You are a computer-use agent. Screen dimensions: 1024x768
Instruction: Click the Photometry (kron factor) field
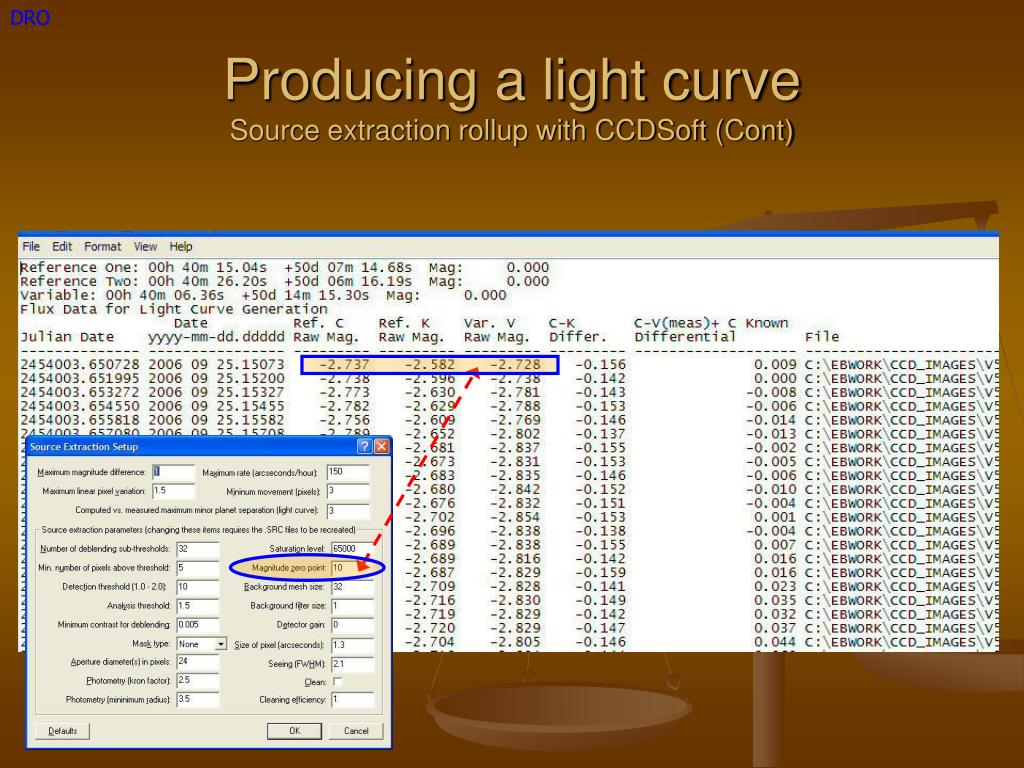pyautogui.click(x=198, y=680)
